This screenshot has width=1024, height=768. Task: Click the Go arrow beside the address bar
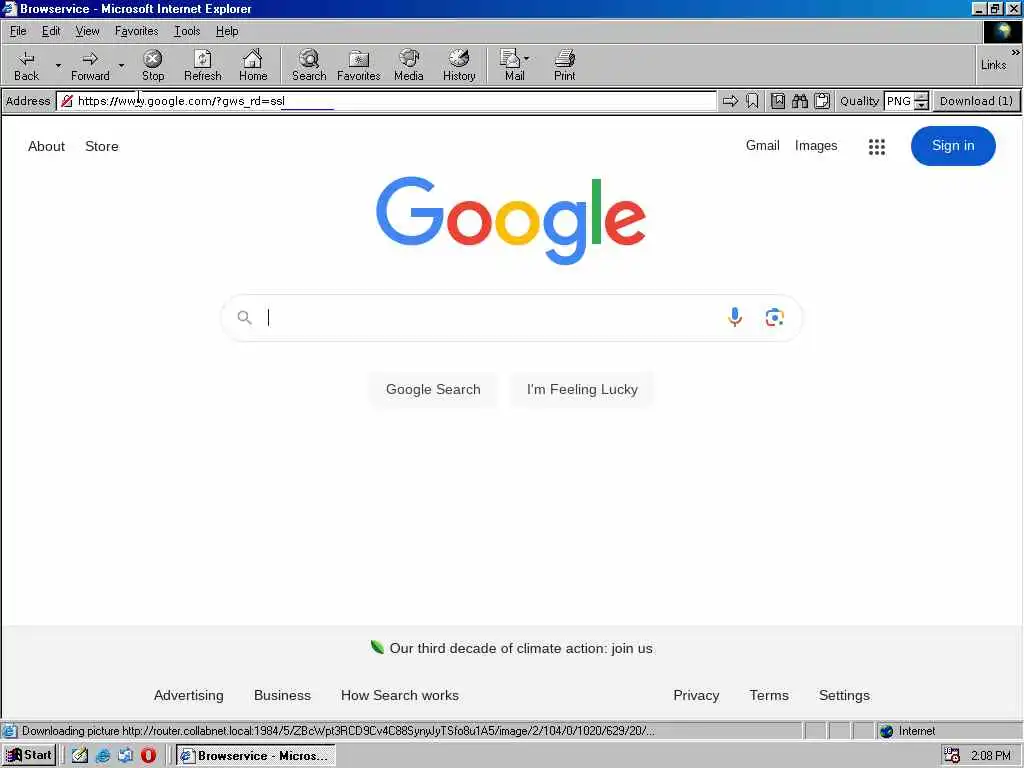point(730,101)
